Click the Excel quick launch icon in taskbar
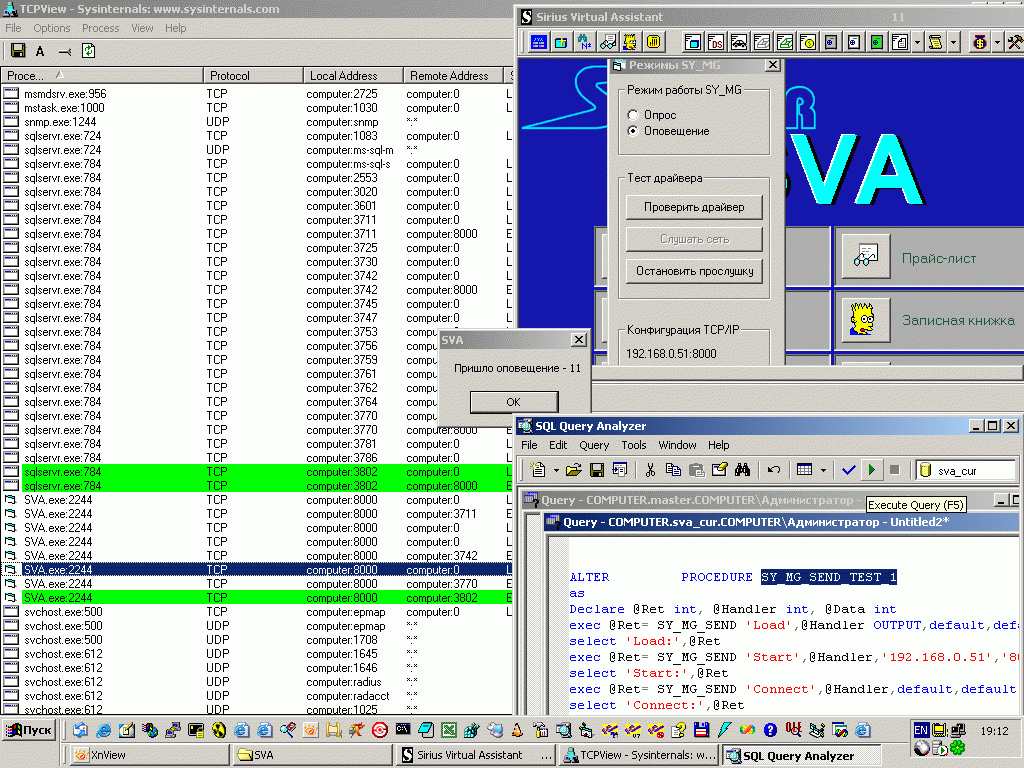The height and width of the screenshot is (768, 1024). click(449, 730)
